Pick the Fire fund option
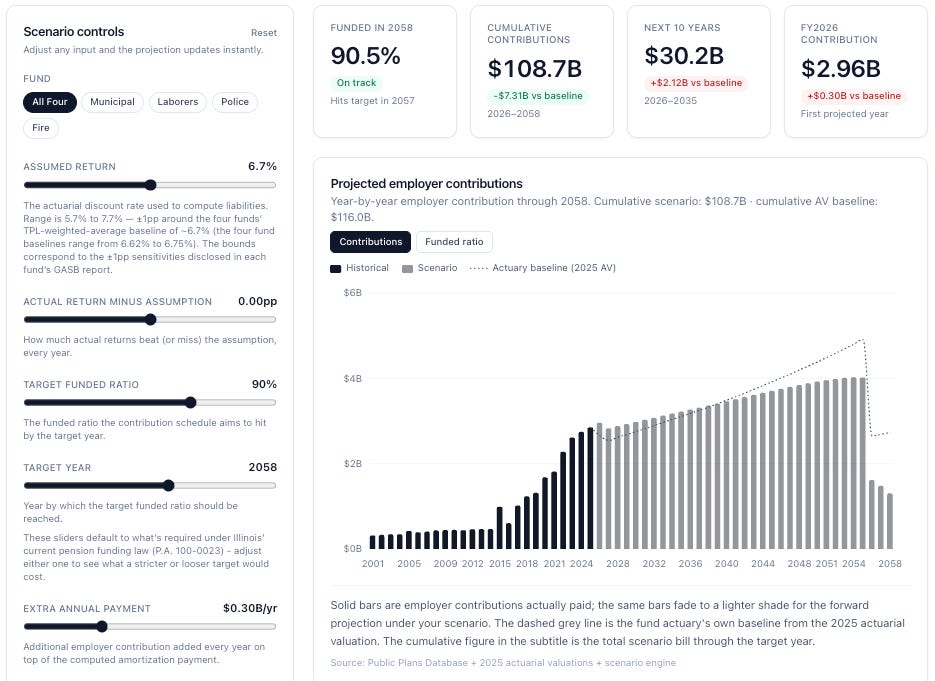Viewport: 935px width, 681px height. coord(41,128)
